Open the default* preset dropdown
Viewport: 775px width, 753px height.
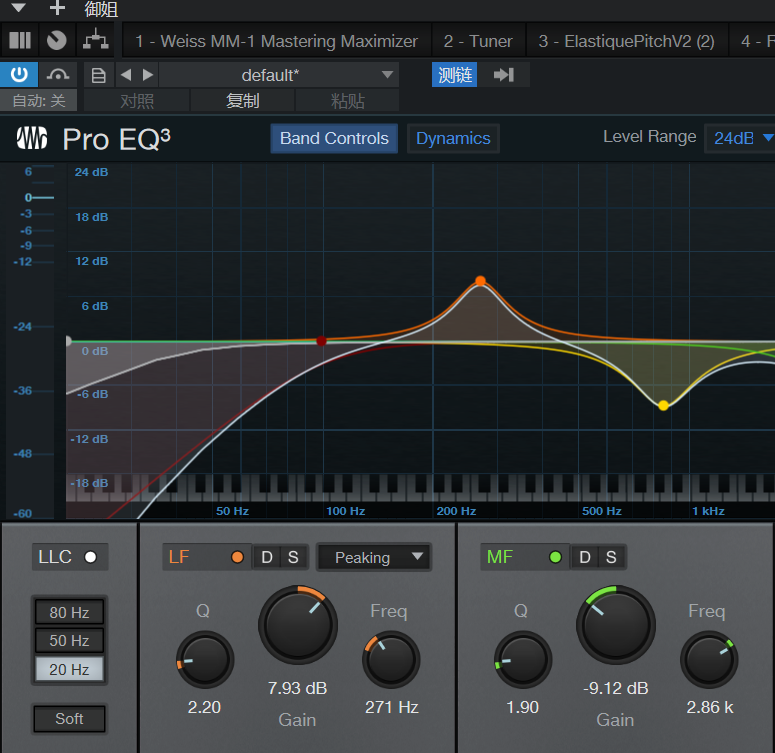tap(280, 75)
